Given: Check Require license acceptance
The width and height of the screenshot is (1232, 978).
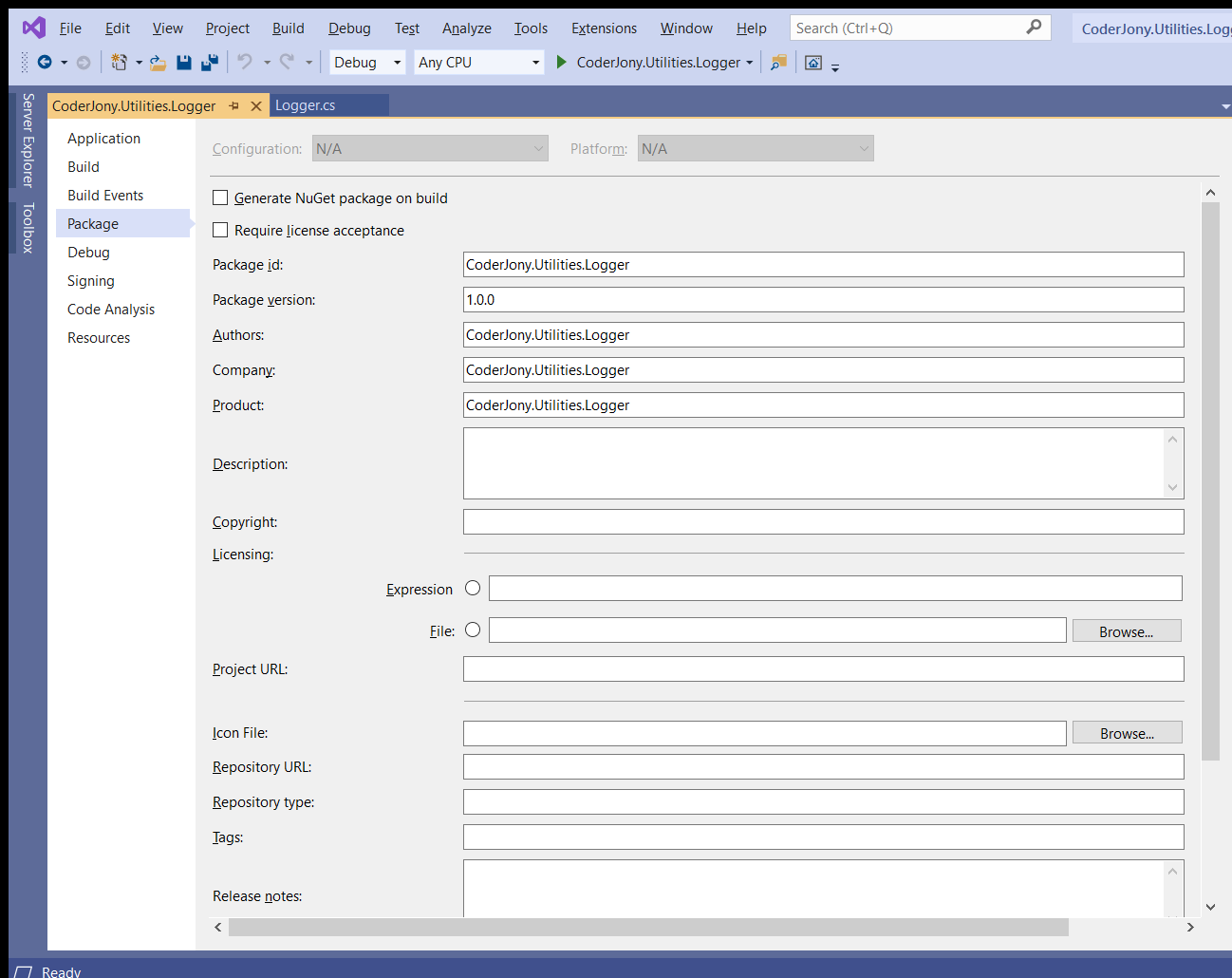Looking at the screenshot, I should tap(220, 230).
